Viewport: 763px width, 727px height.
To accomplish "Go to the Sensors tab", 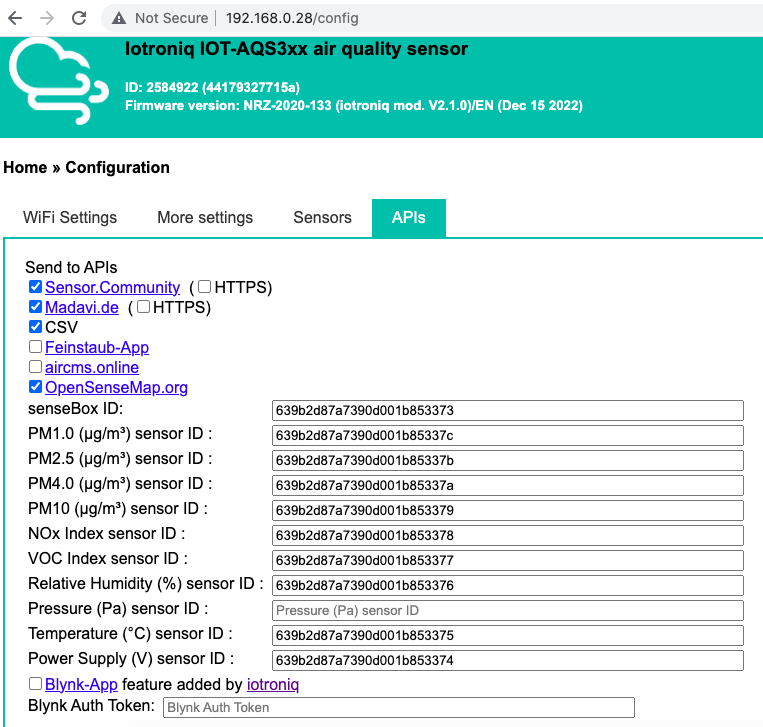I will click(322, 218).
